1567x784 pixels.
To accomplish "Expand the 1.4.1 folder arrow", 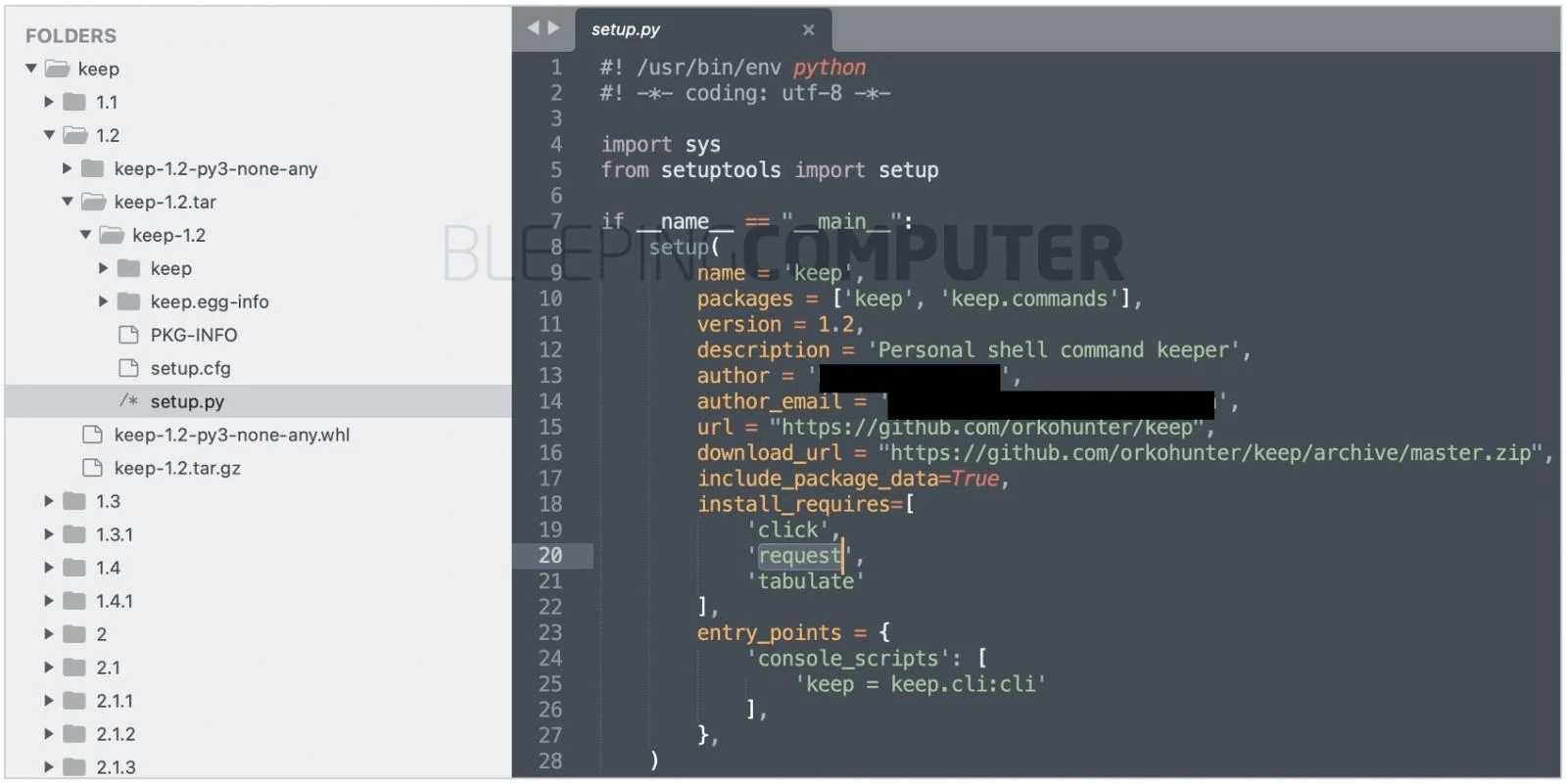I will click(x=49, y=601).
